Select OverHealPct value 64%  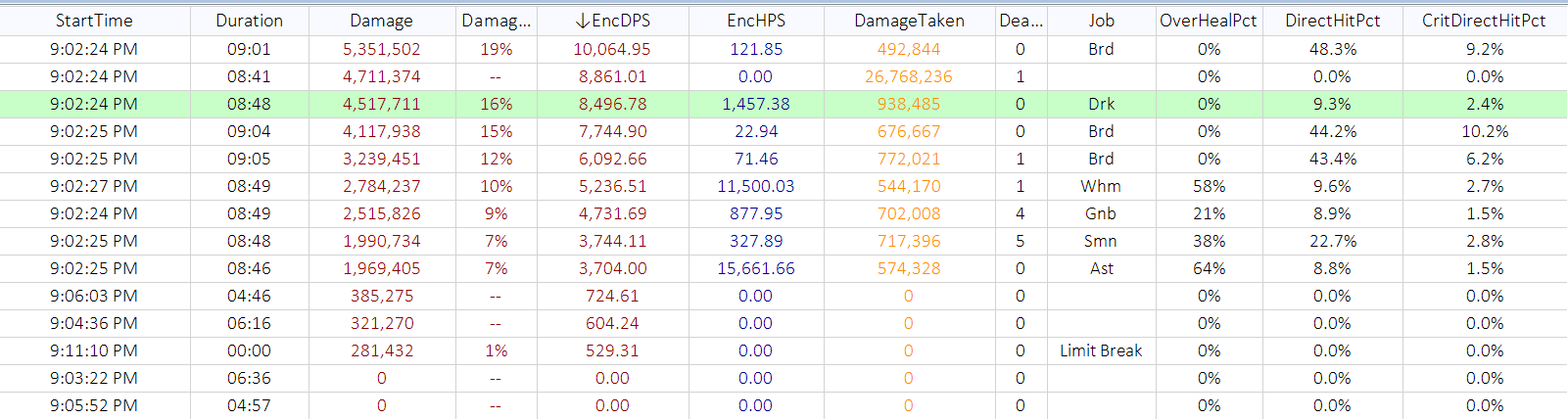tap(1209, 268)
